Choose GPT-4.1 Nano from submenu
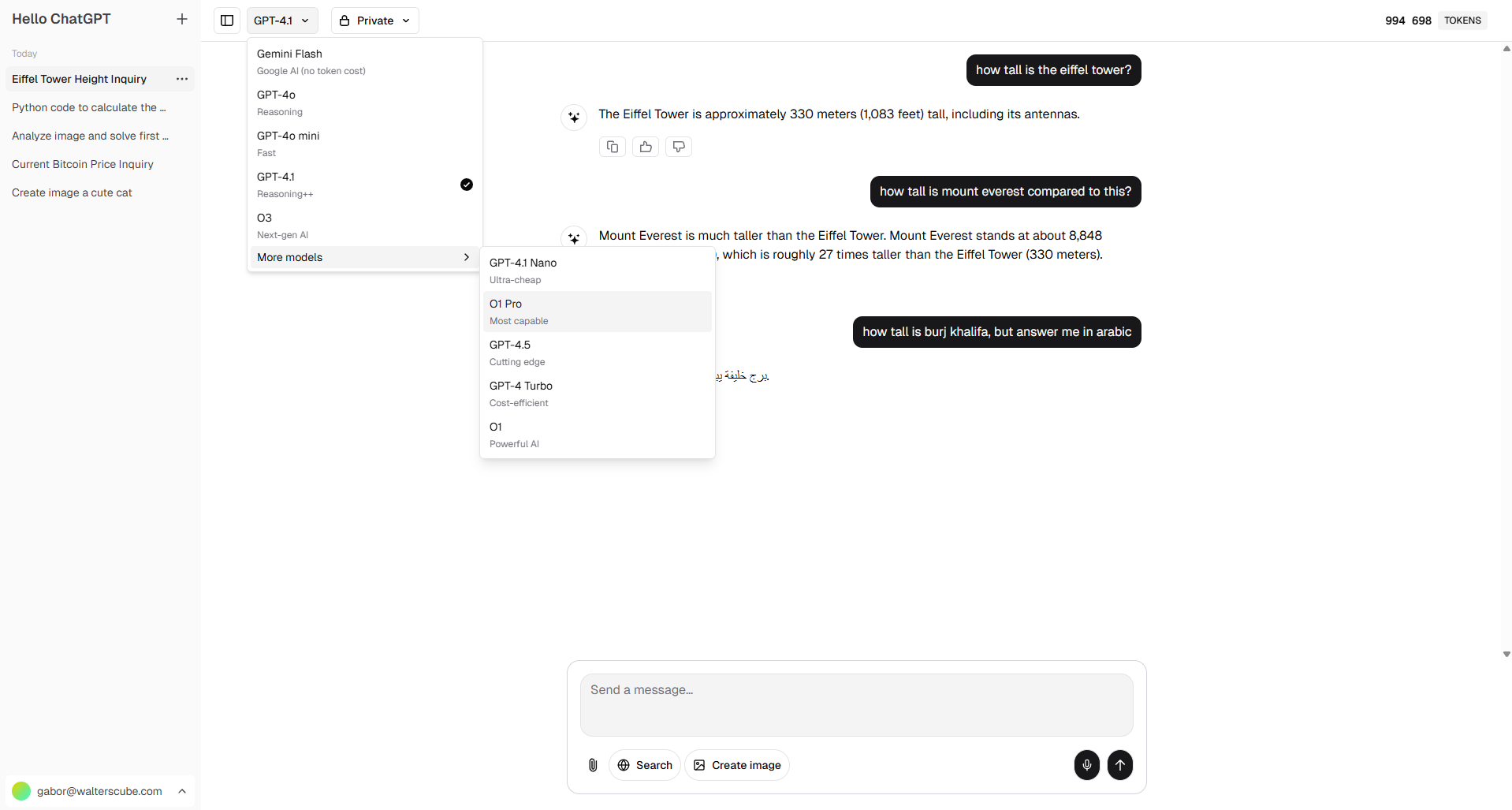This screenshot has width=1512, height=810. tap(598, 271)
